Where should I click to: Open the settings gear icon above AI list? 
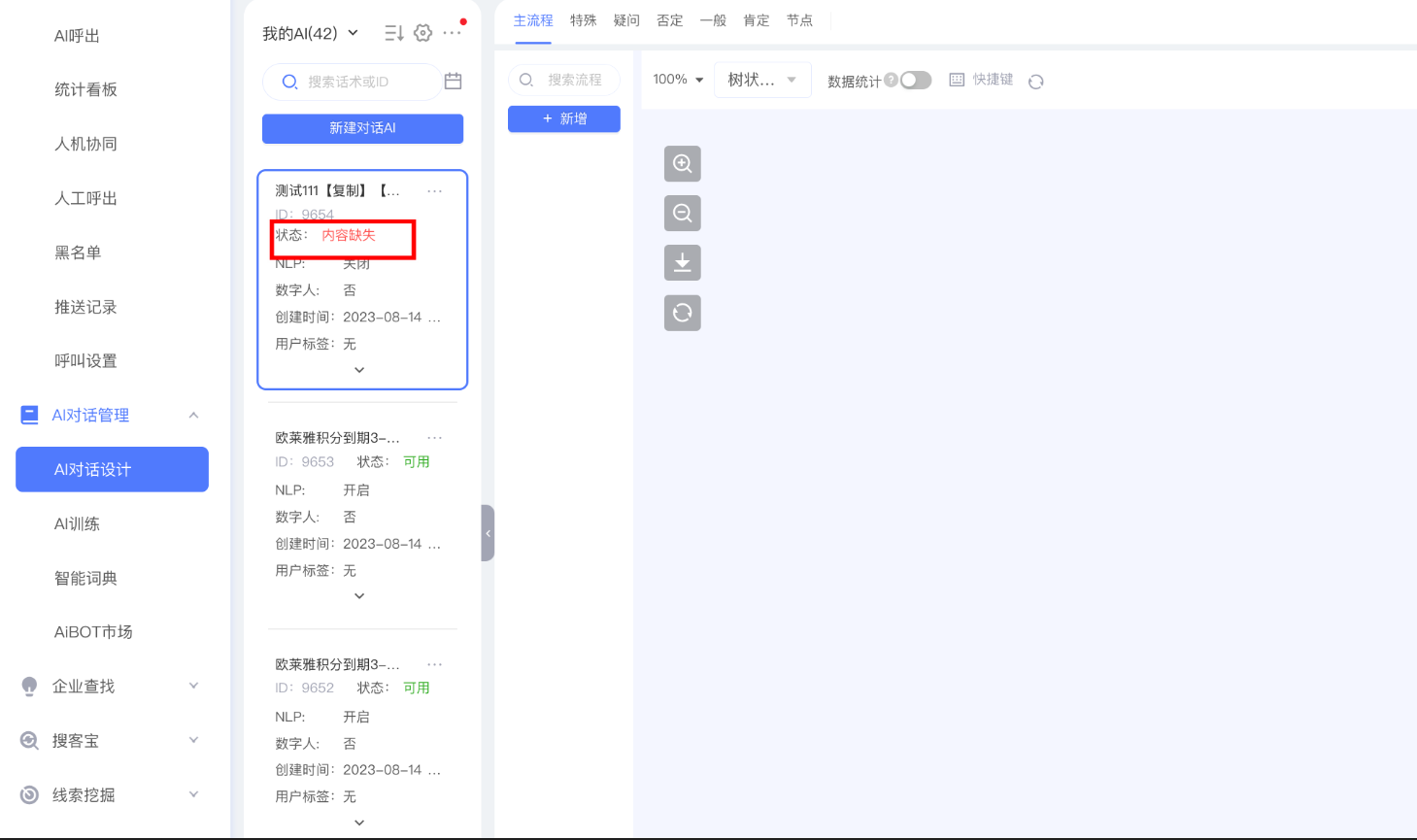coord(422,33)
